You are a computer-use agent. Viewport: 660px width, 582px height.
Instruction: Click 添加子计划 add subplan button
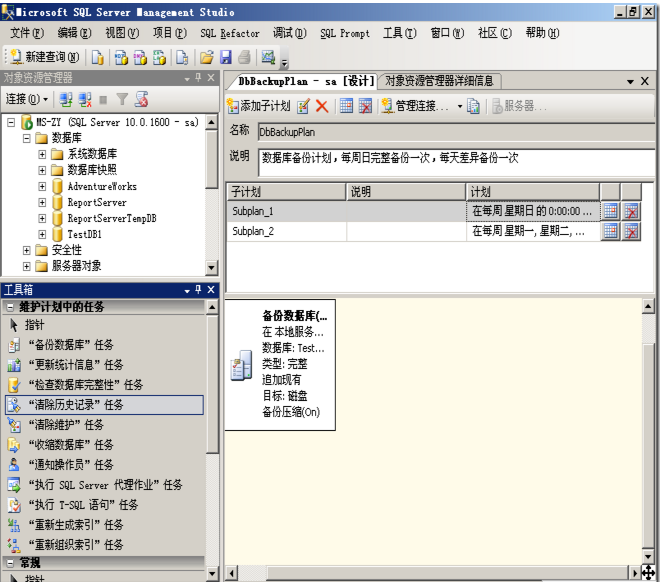[x=259, y=106]
